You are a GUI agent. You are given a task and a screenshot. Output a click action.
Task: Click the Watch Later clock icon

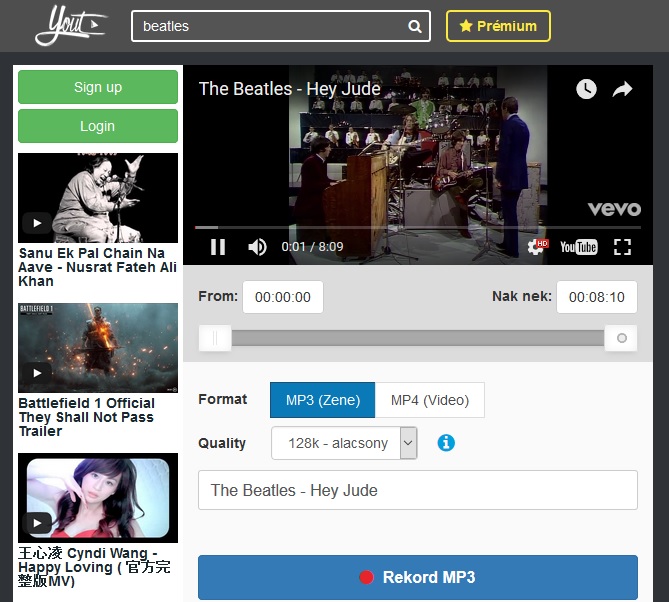point(586,89)
